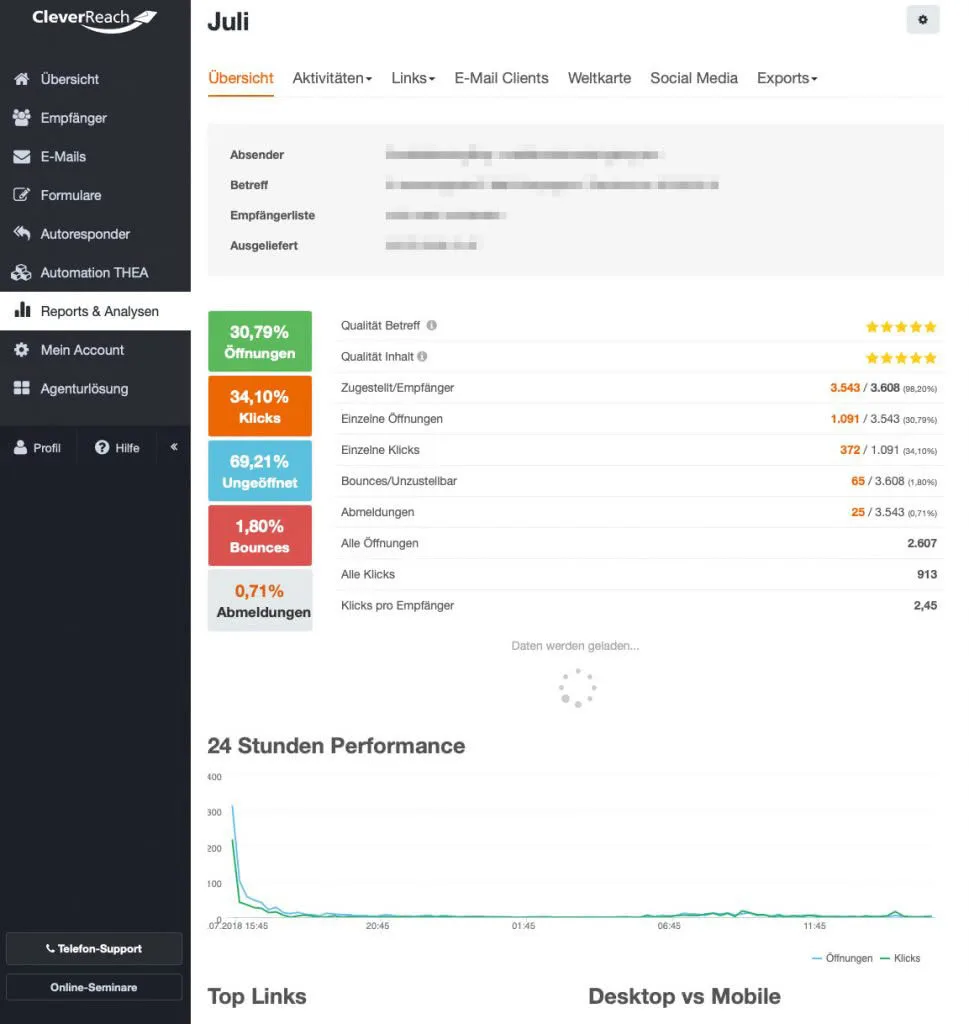Click the gray 0,71% Abmeldungen tile
This screenshot has height=1024, width=969.
[260, 600]
